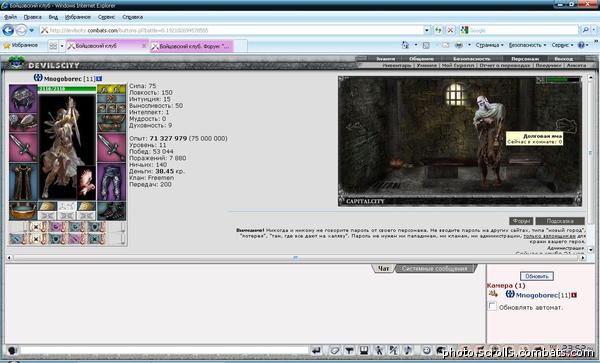Viewport: 600px width, 363px height.
Task: Click the golden bowl item slot
Action: [x=23, y=211]
